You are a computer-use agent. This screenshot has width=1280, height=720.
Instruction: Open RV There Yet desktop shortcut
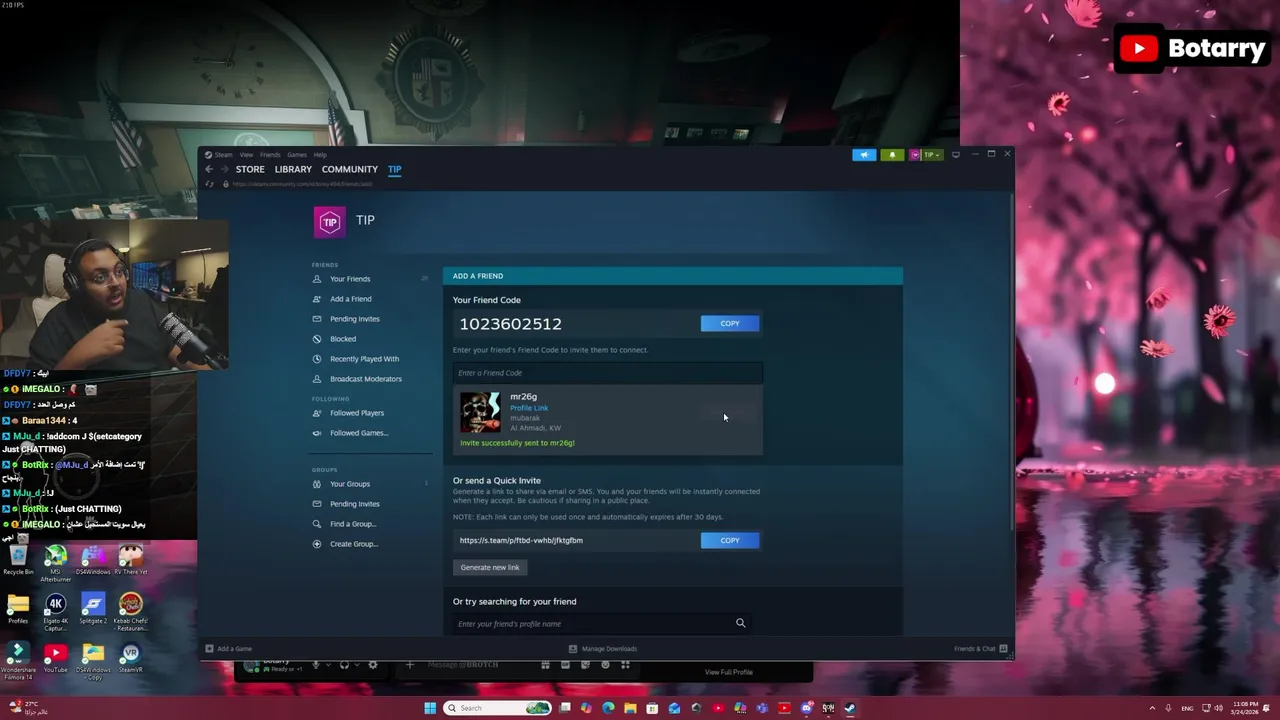(x=130, y=560)
